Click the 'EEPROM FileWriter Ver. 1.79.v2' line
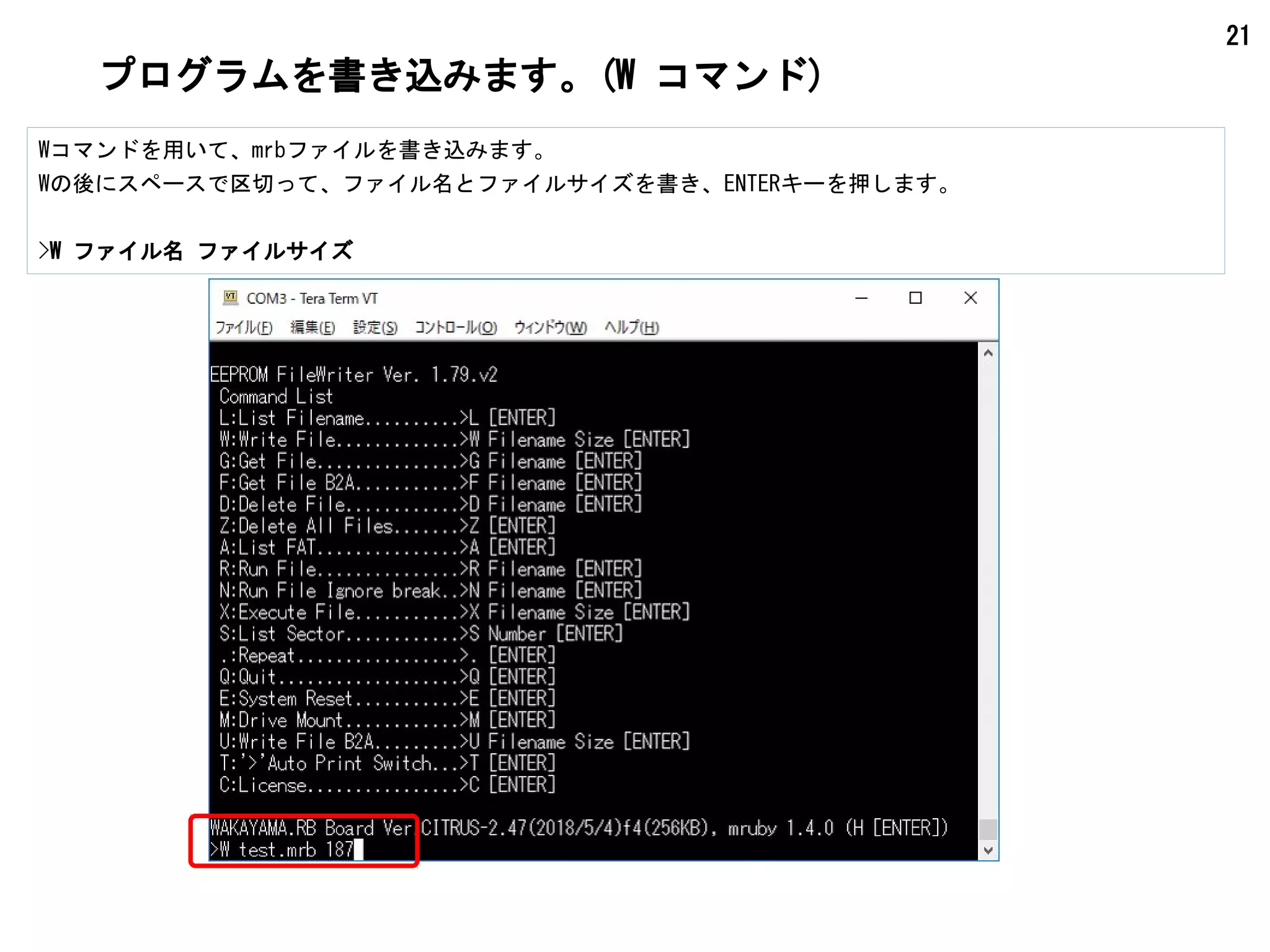Image resolution: width=1270 pixels, height=952 pixels. tap(353, 374)
